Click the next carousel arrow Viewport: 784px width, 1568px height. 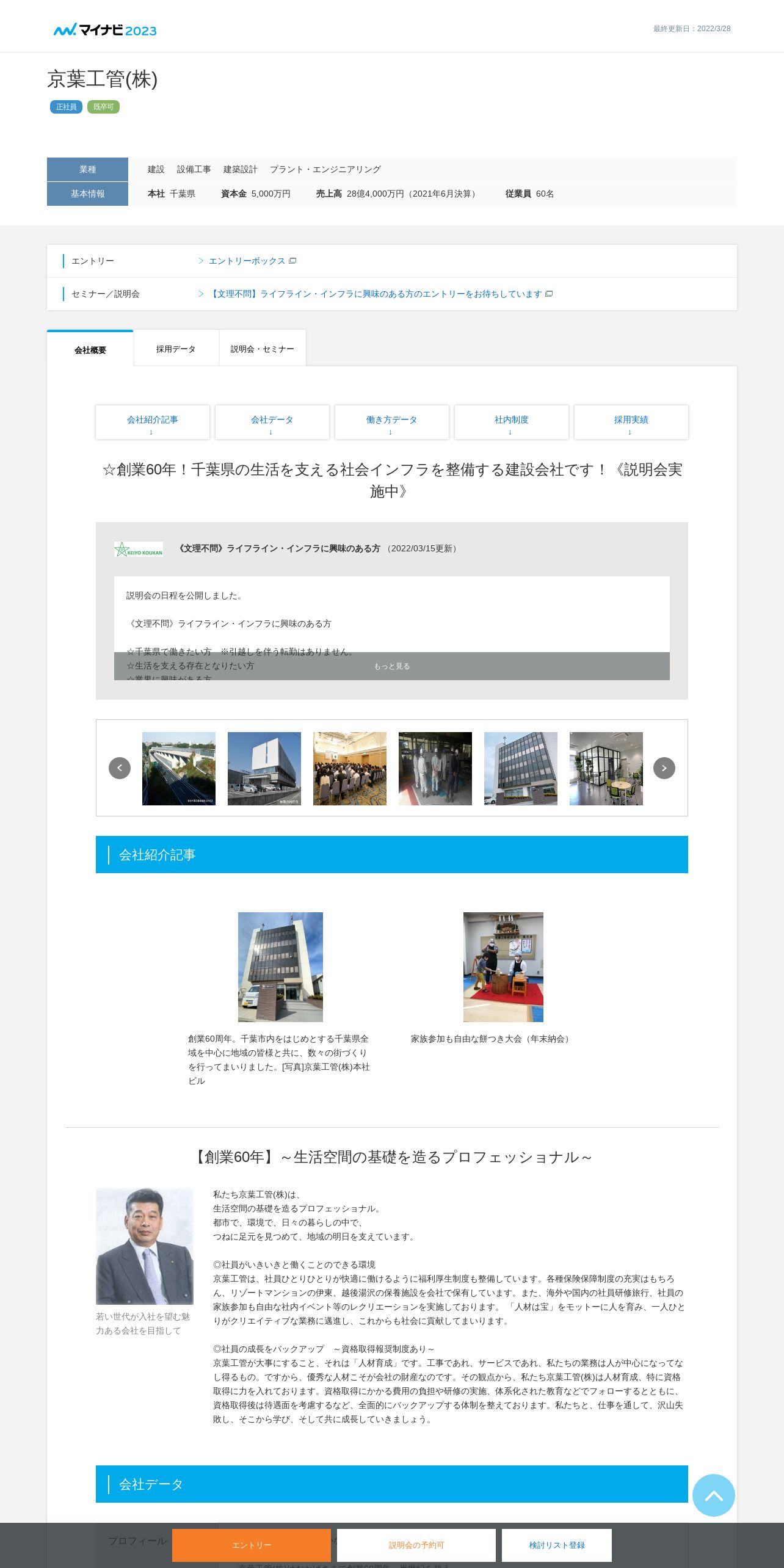664,768
